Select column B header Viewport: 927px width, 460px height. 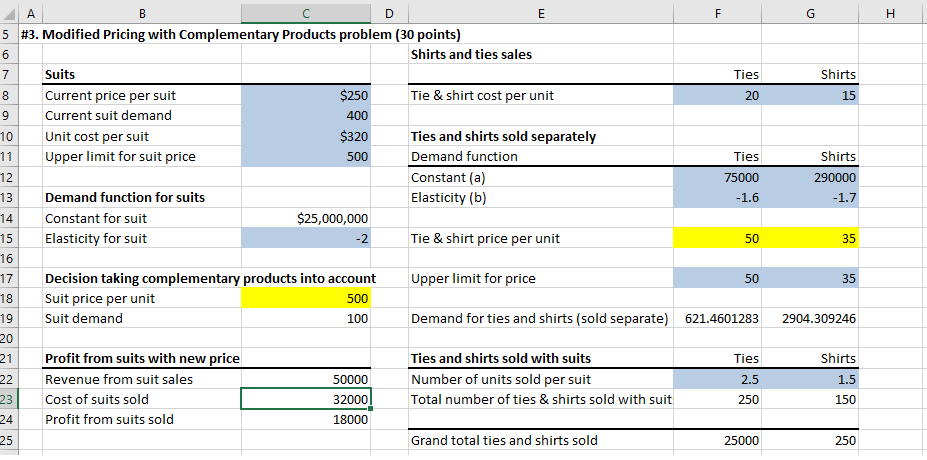141,14
